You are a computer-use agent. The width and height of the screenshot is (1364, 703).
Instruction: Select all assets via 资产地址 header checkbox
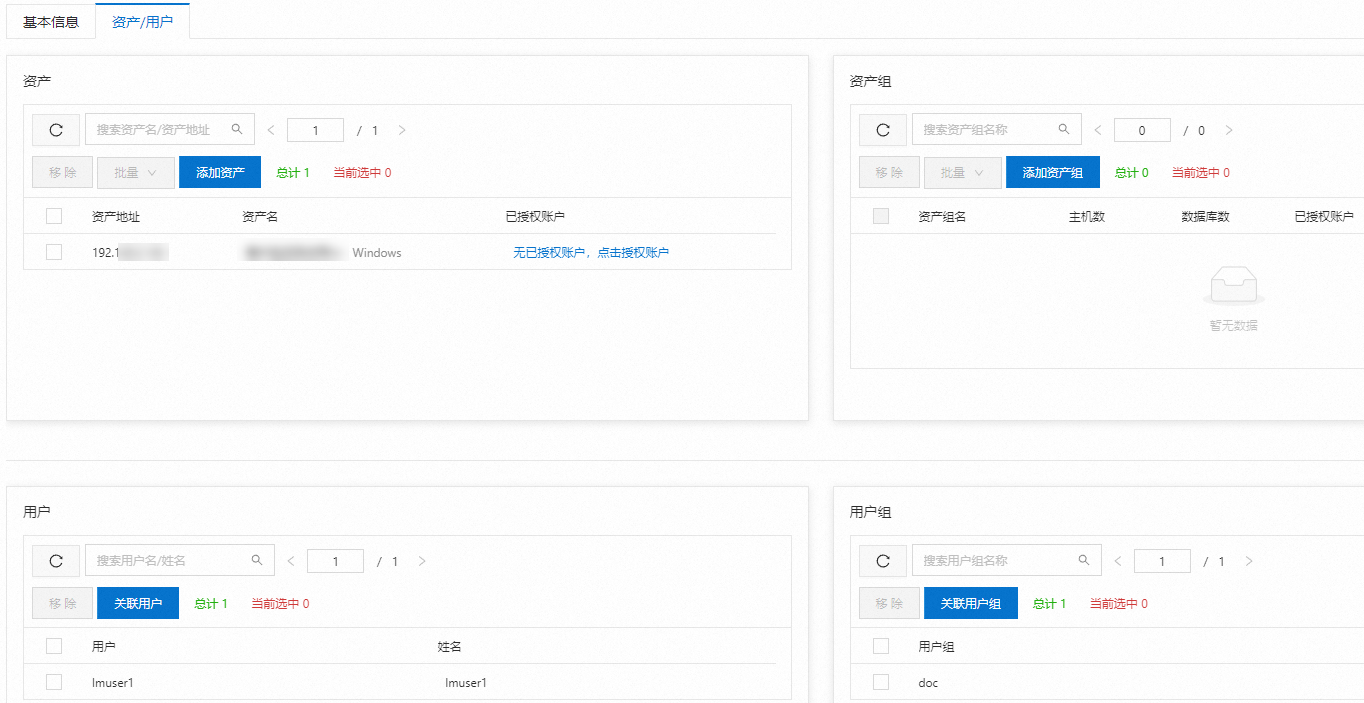[54, 216]
